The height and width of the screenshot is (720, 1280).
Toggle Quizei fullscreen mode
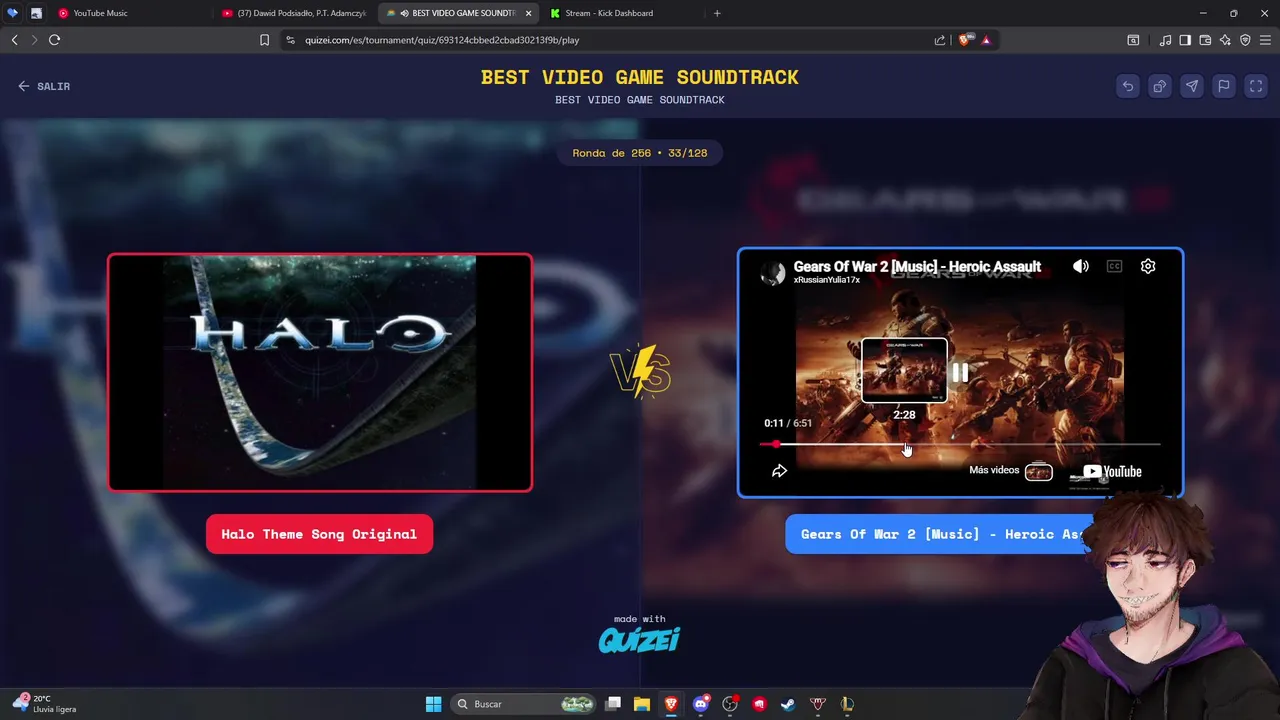click(x=1256, y=86)
